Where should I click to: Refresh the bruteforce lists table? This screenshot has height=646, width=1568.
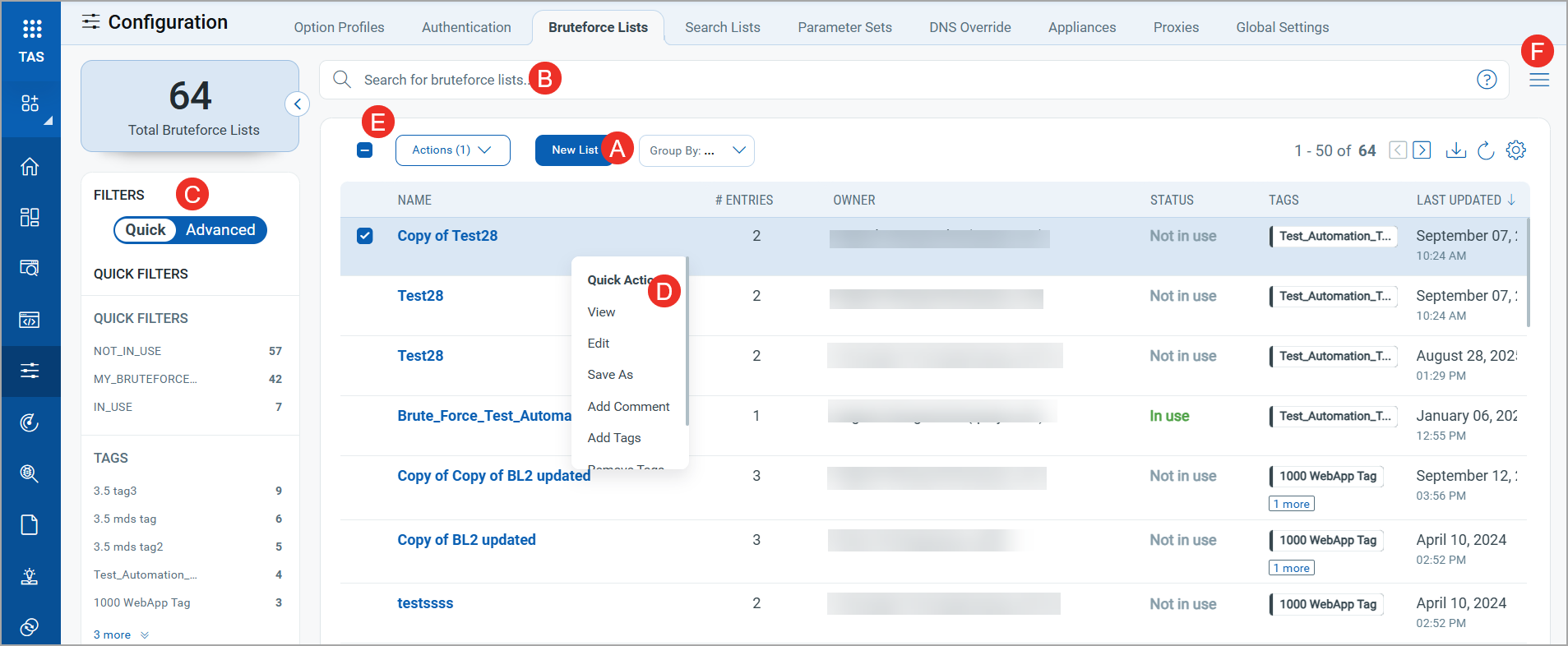click(1485, 150)
